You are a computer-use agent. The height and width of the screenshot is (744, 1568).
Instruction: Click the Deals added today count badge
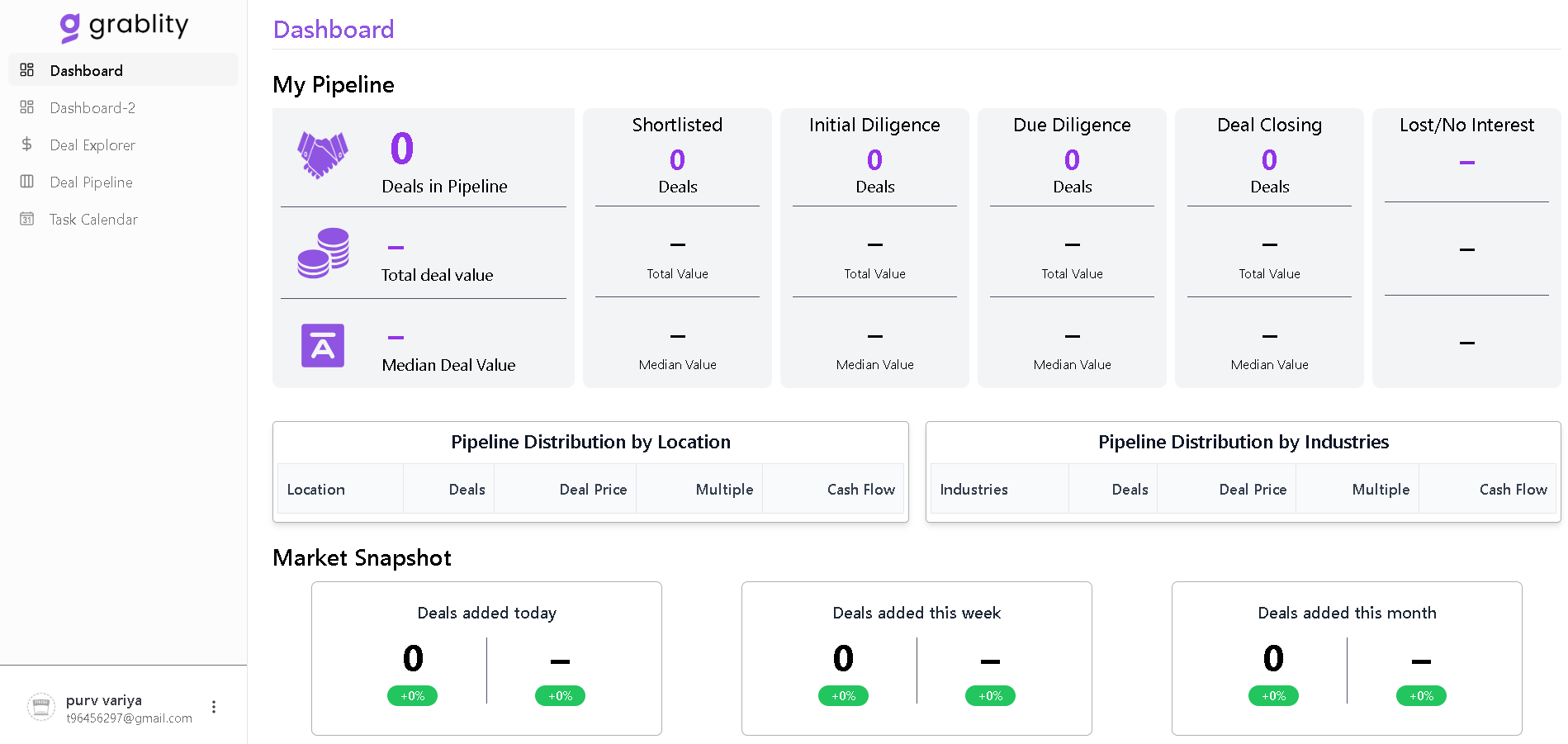pos(412,696)
